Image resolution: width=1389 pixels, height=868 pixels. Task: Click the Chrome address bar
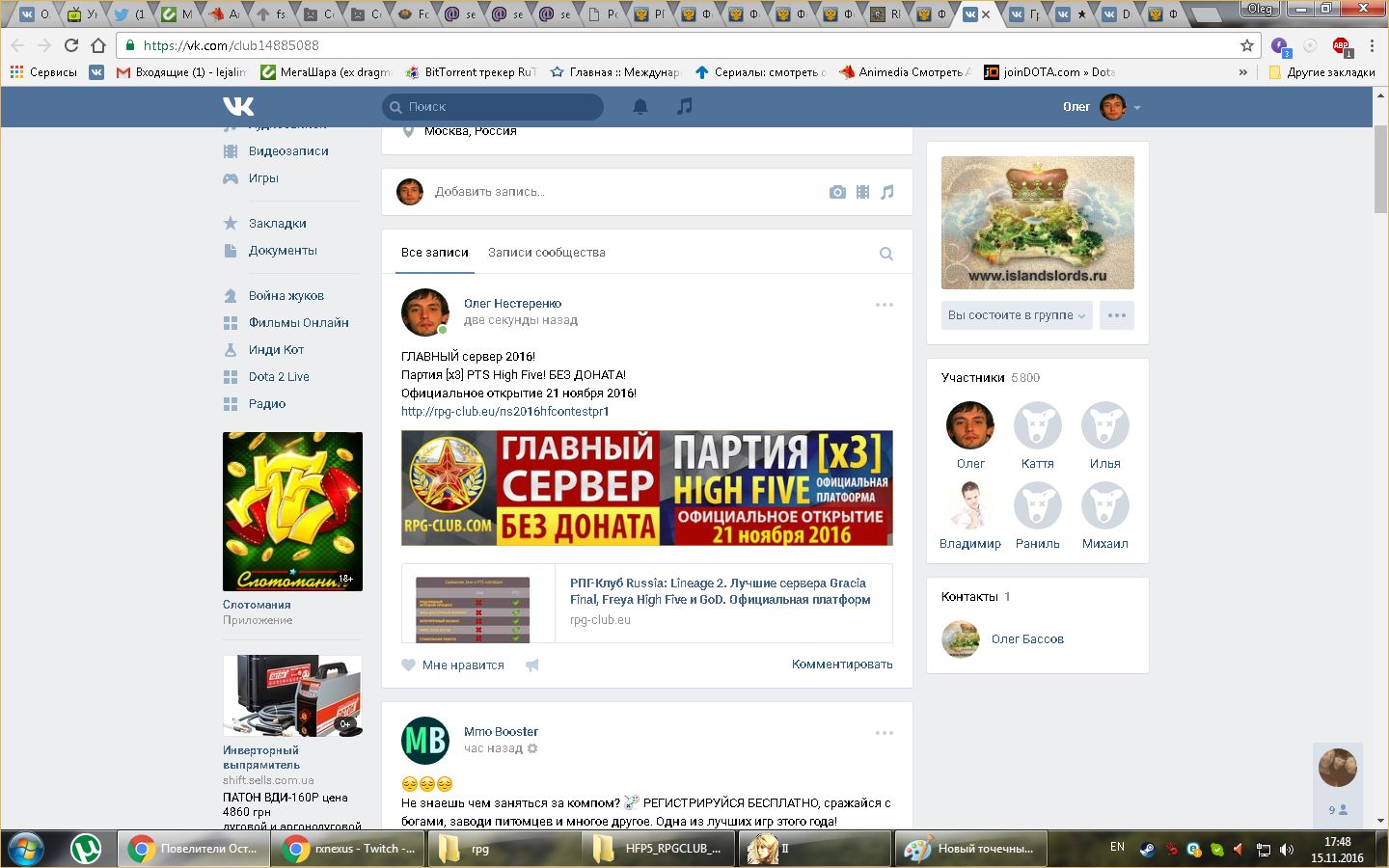point(681,45)
